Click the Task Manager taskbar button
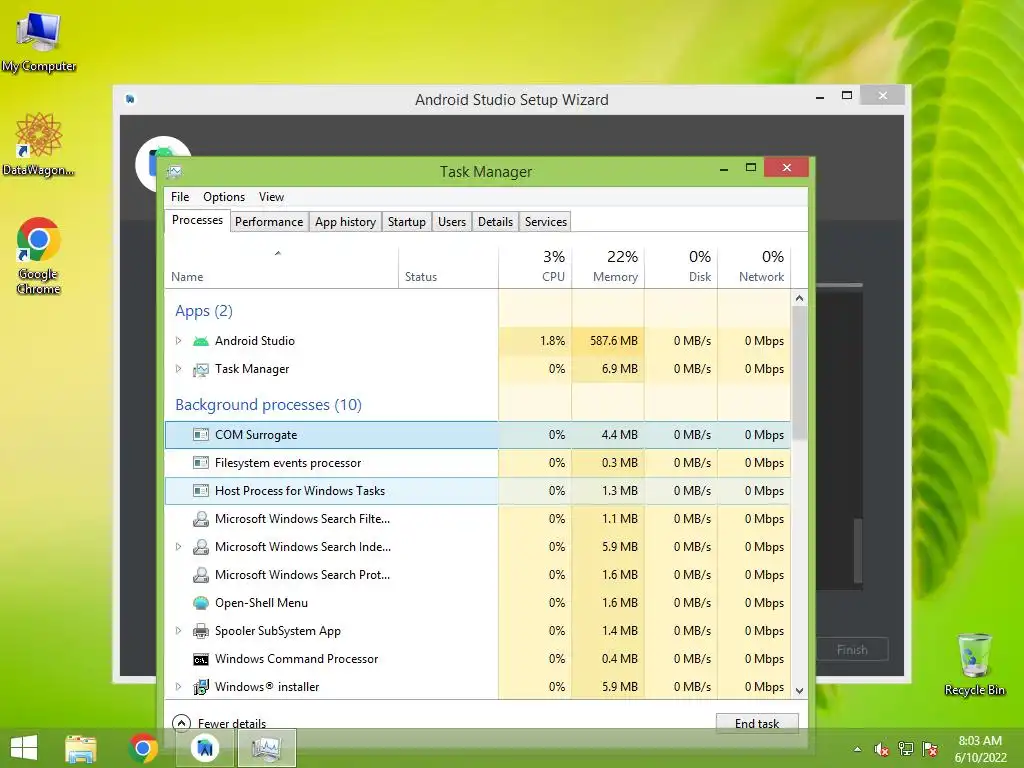Viewport: 1024px width, 768px height. pyautogui.click(x=266, y=748)
